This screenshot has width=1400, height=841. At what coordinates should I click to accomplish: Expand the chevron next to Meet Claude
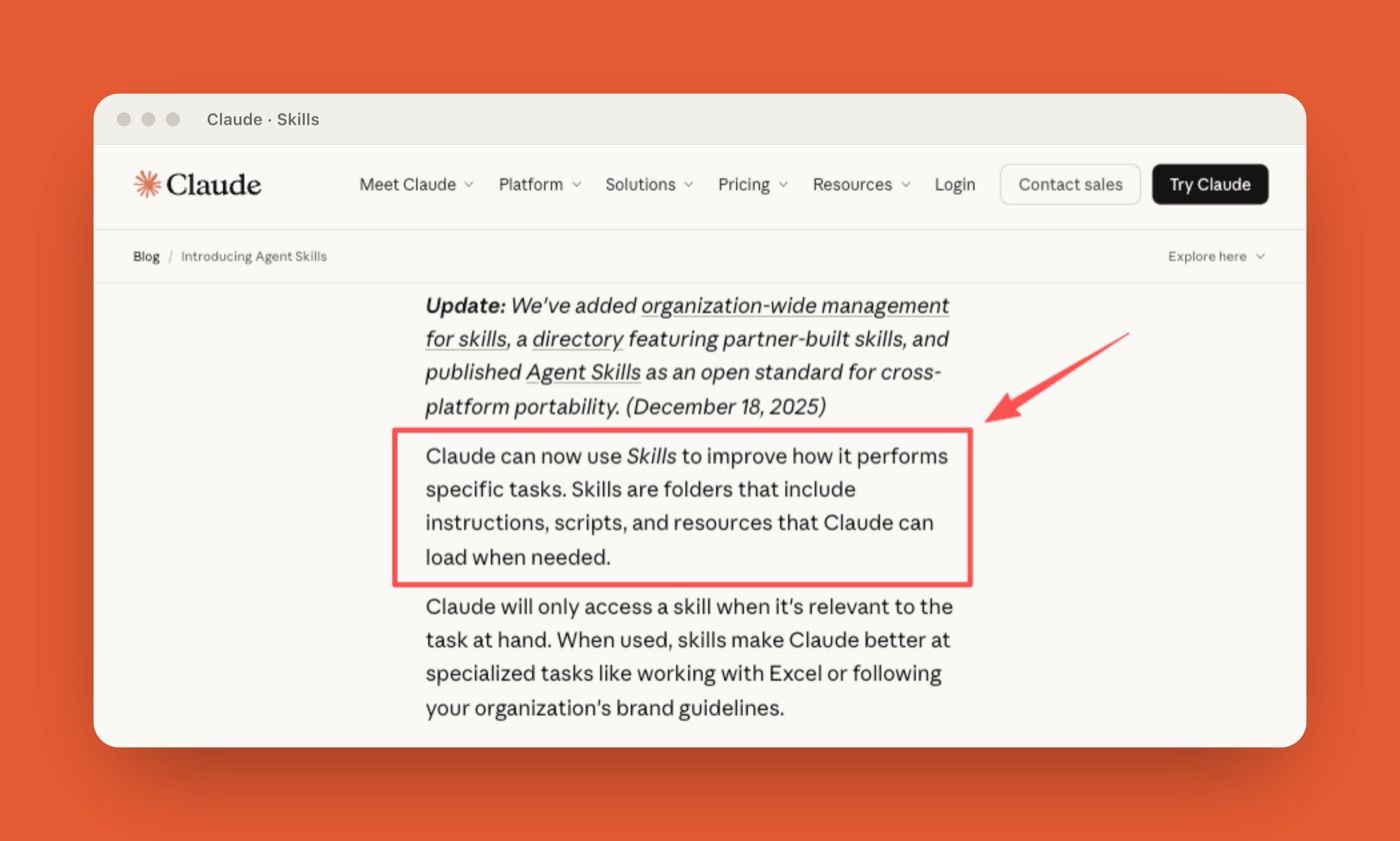[468, 185]
